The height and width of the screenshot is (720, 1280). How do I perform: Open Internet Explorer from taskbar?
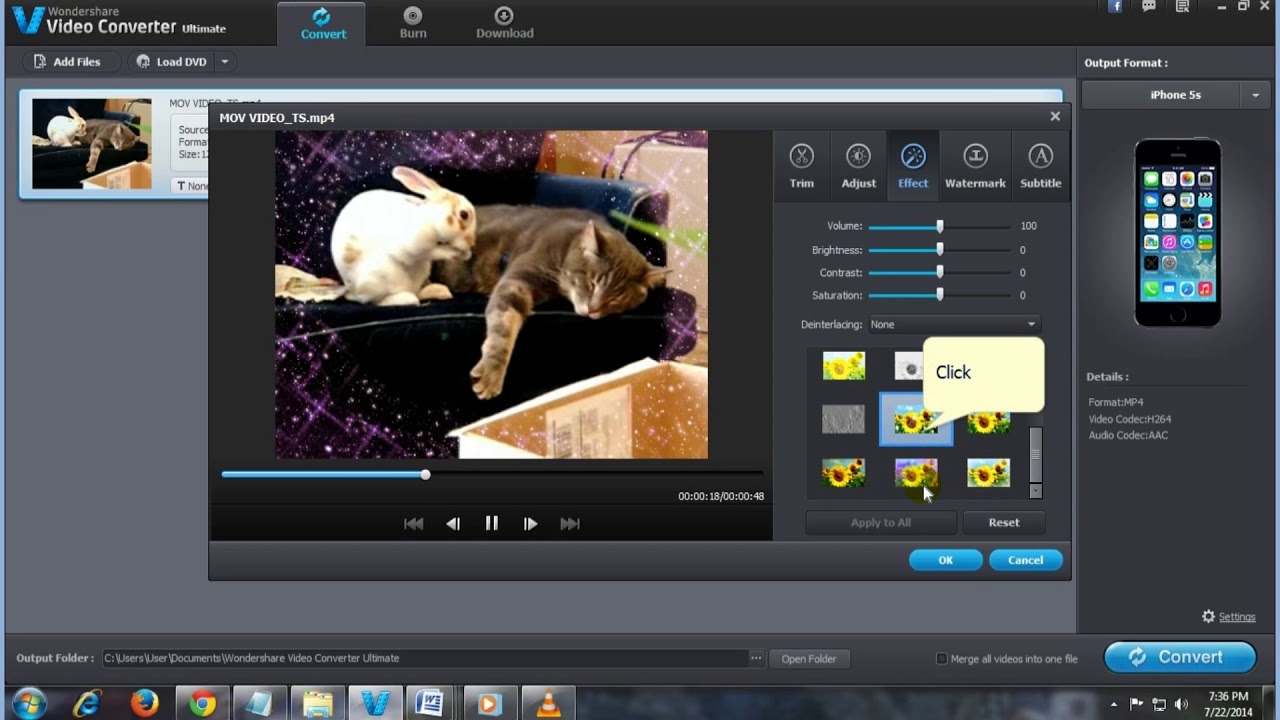click(x=87, y=704)
